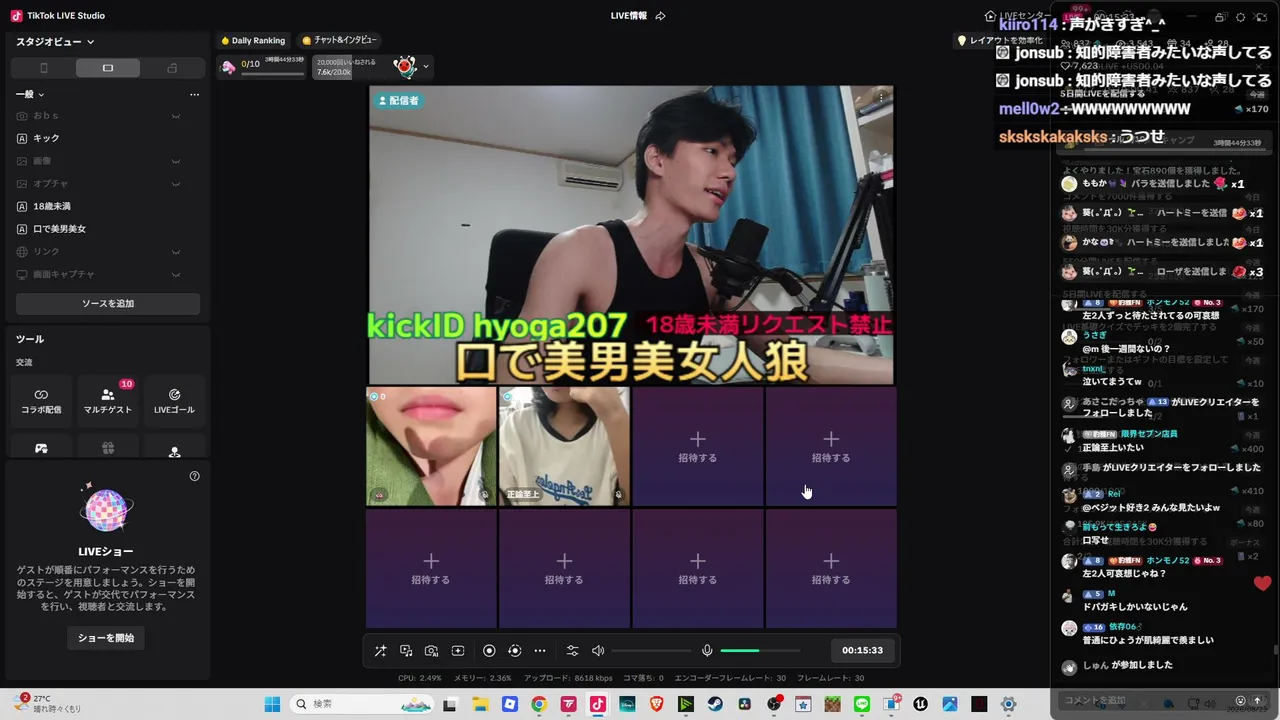This screenshot has width=1280, height=720.
Task: Open the magic effects wand tool
Action: coord(380,651)
